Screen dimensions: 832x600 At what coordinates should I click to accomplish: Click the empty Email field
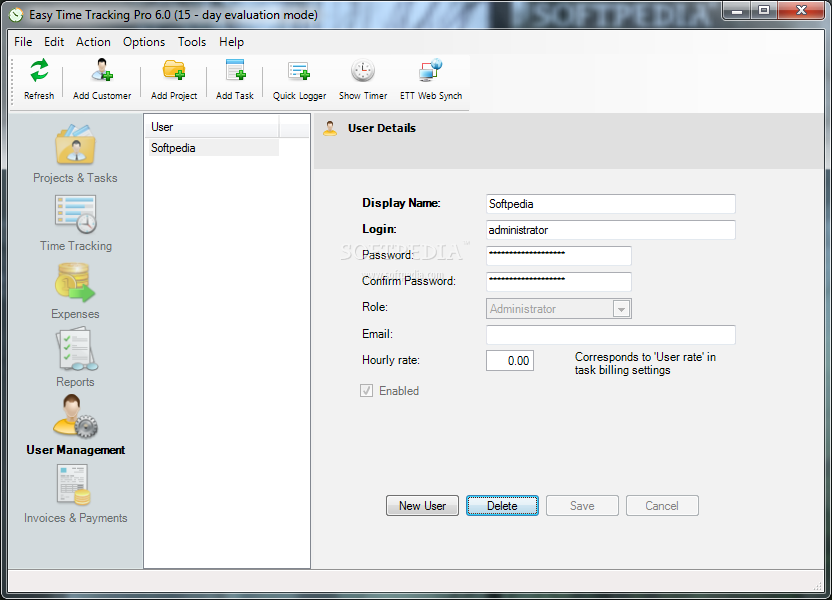point(611,335)
